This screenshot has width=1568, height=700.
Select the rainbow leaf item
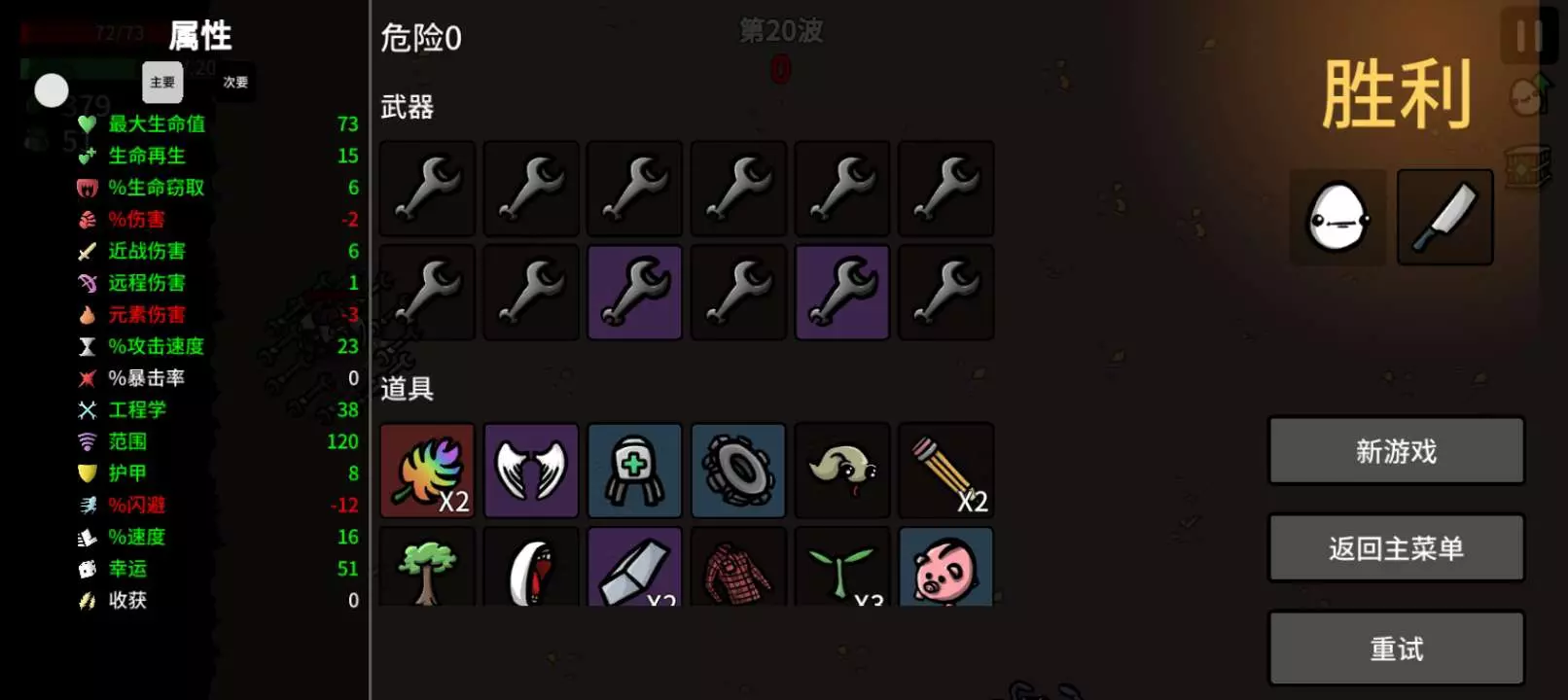[x=427, y=471]
